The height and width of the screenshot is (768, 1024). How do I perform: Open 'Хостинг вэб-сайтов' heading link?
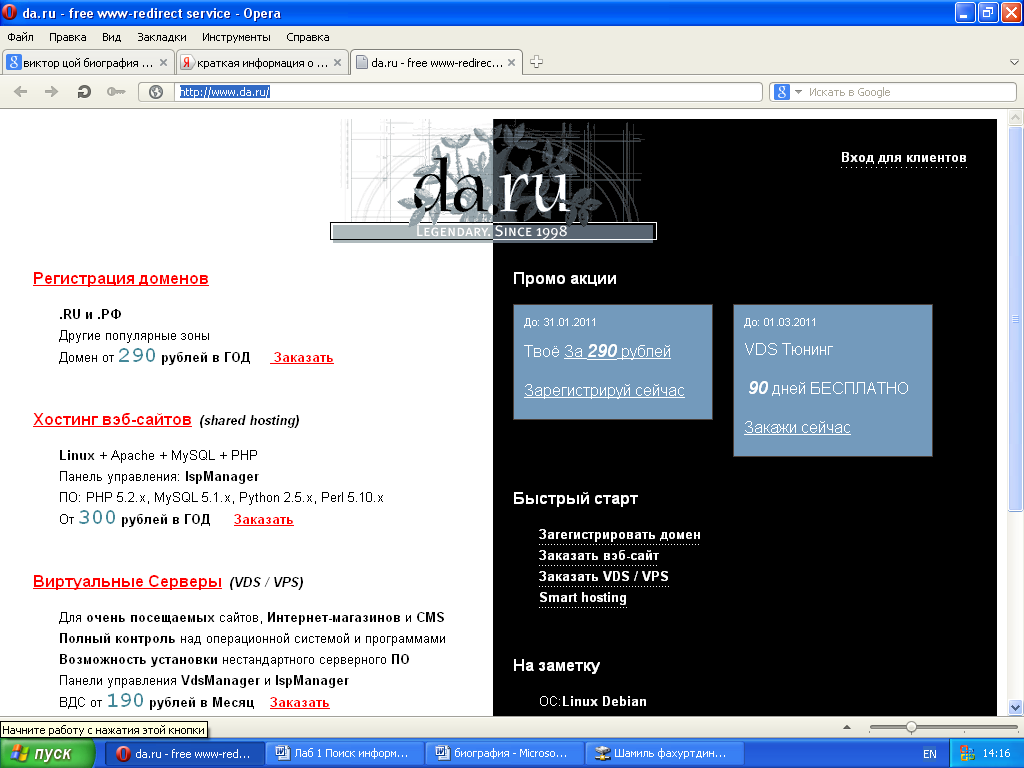(x=112, y=419)
